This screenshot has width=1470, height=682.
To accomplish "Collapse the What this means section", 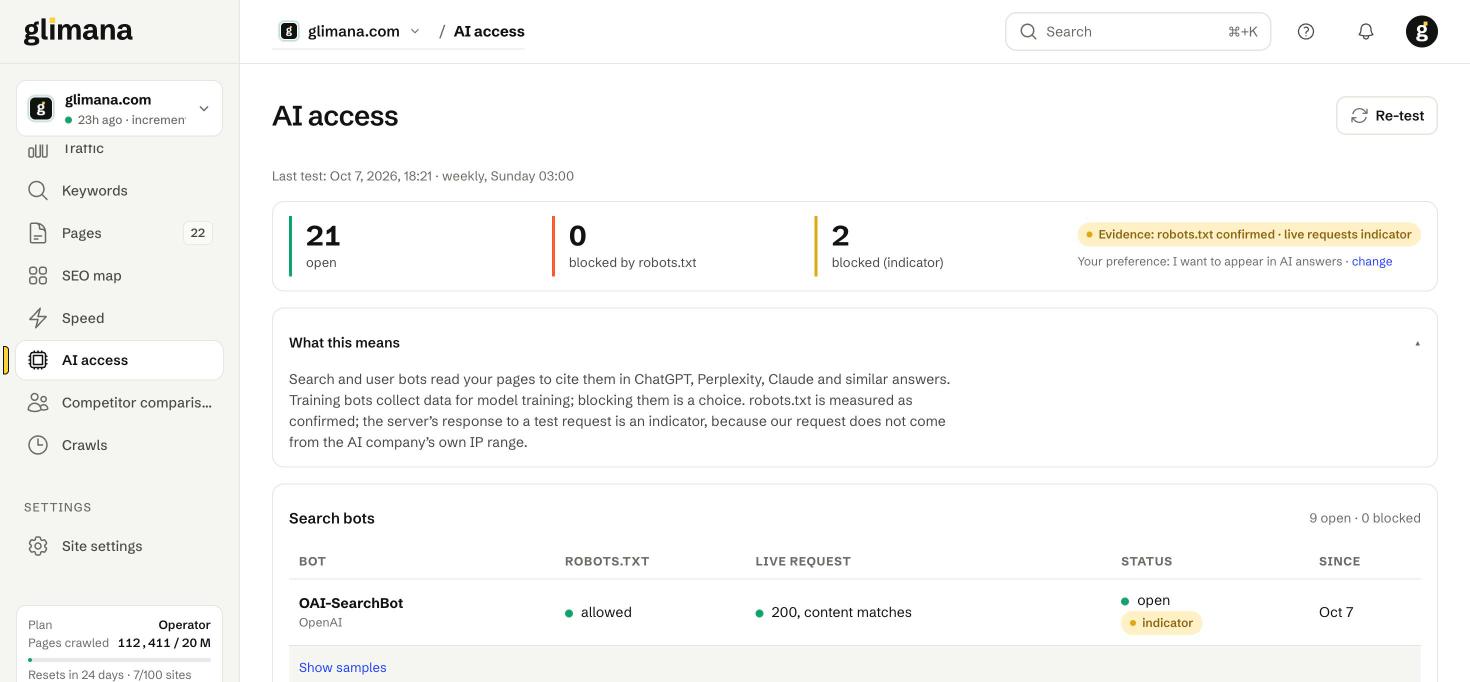I will click(1417, 343).
